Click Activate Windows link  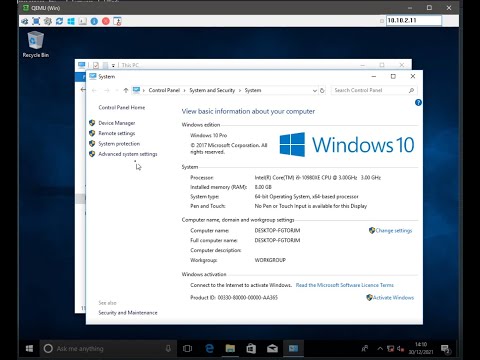pyautogui.click(x=393, y=298)
